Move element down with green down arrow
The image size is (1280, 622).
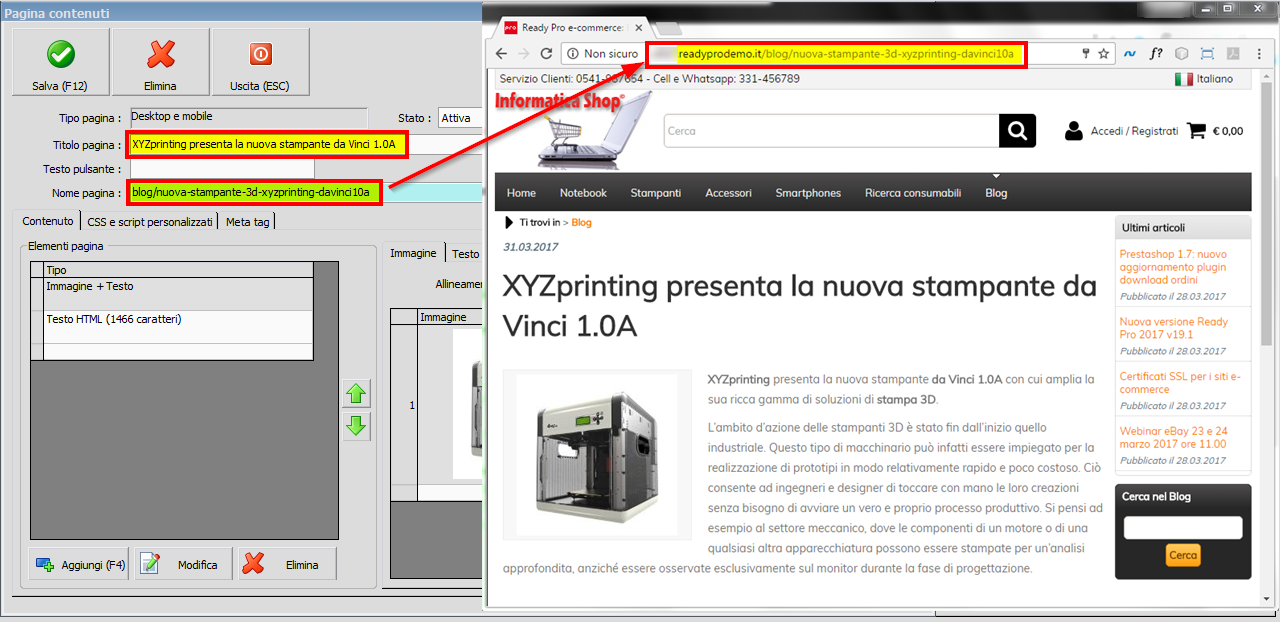click(x=356, y=427)
